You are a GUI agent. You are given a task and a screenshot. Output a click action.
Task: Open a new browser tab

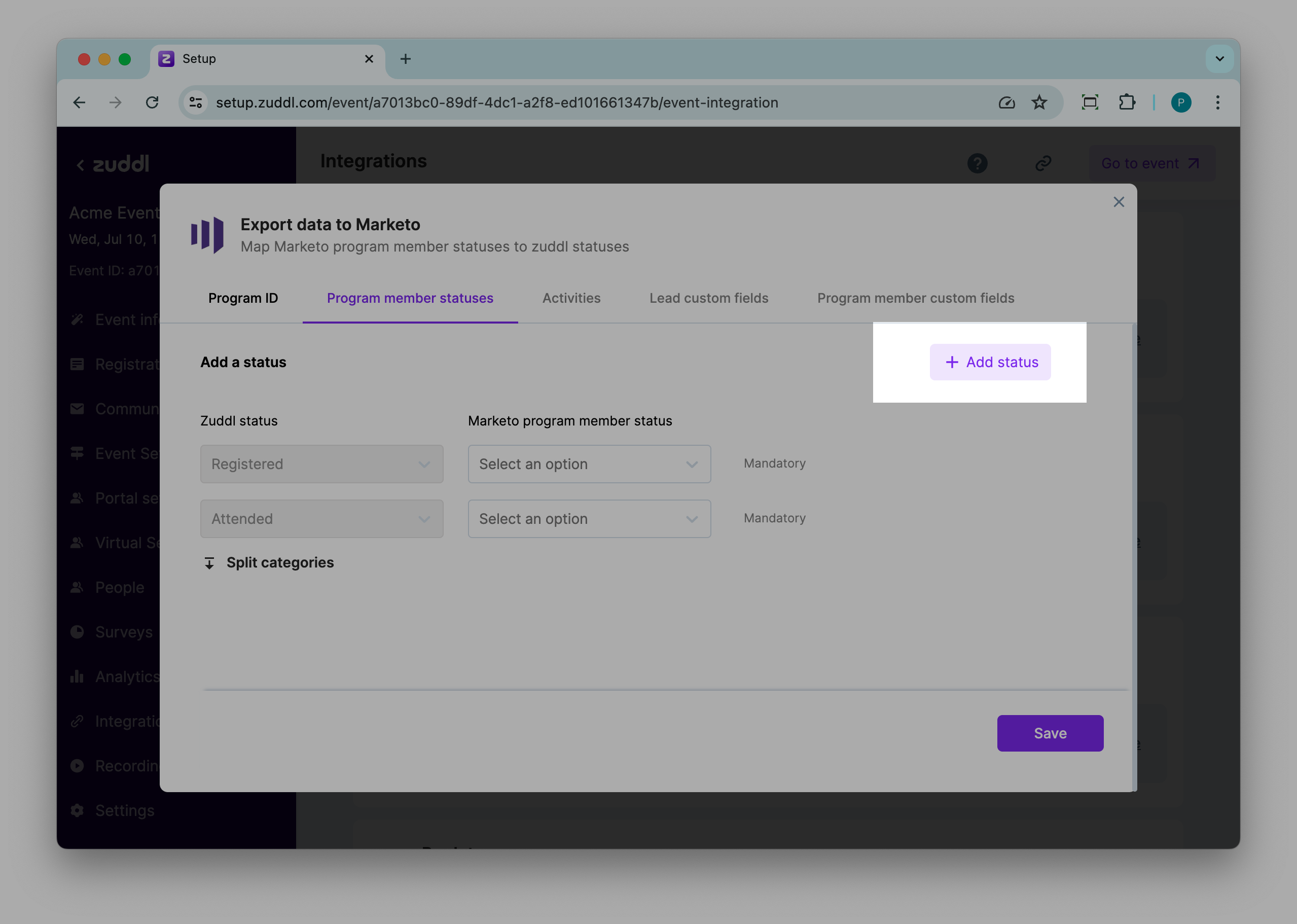(405, 59)
